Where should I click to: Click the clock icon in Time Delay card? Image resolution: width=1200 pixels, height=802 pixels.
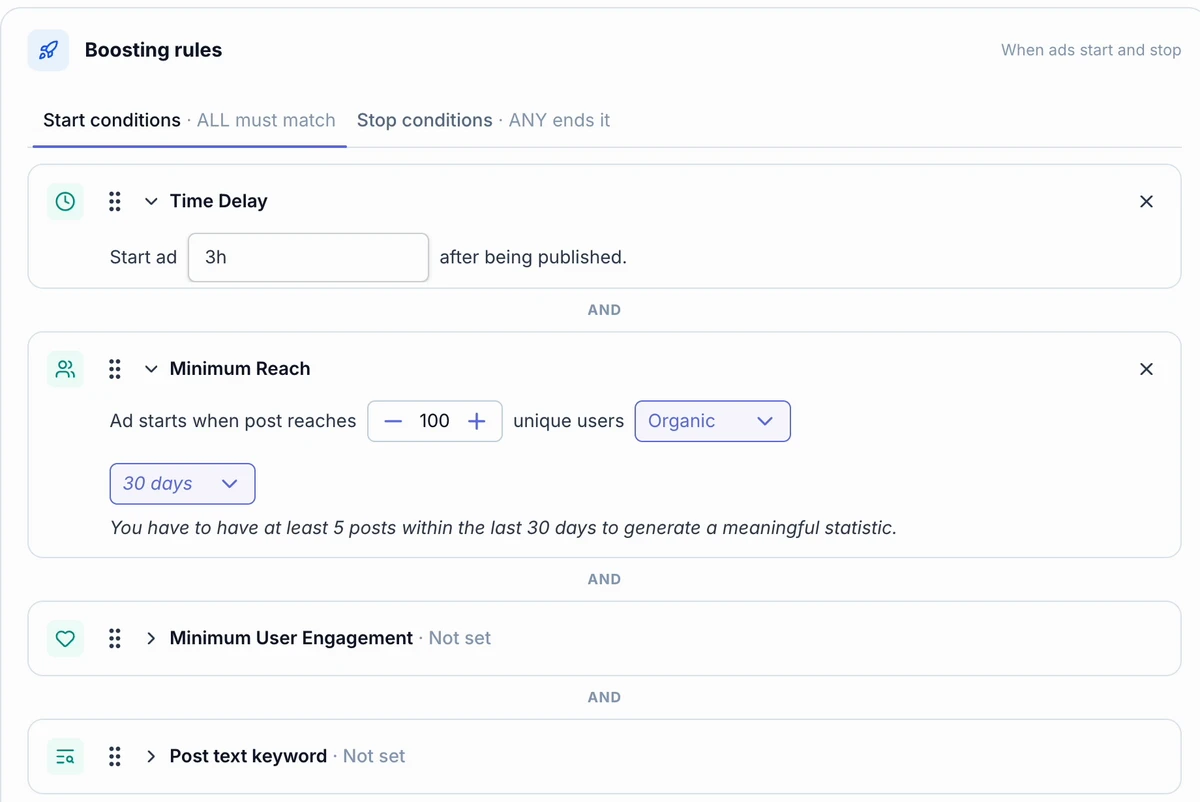(x=65, y=201)
